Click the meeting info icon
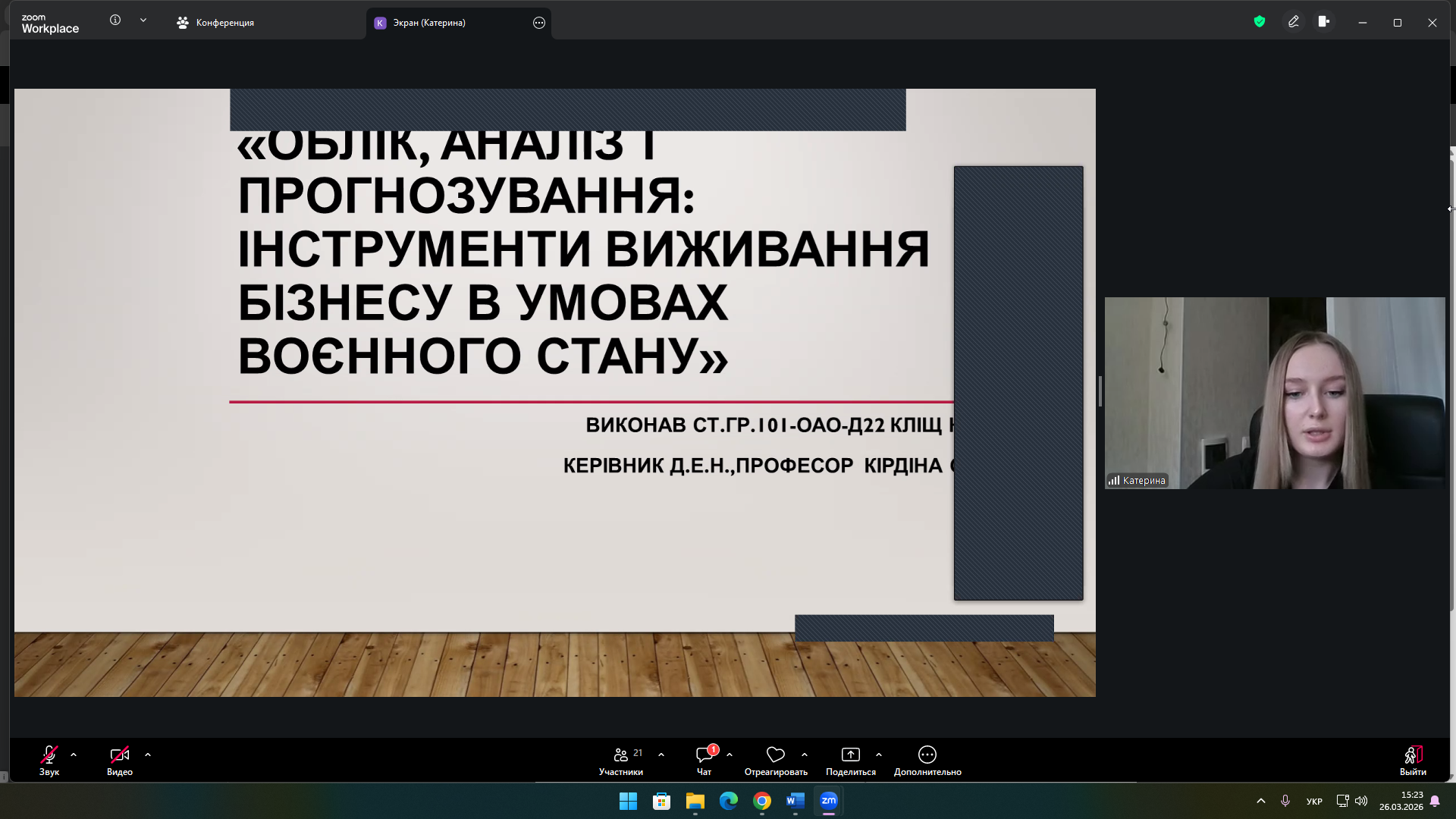The image size is (1456, 819). pyautogui.click(x=115, y=20)
